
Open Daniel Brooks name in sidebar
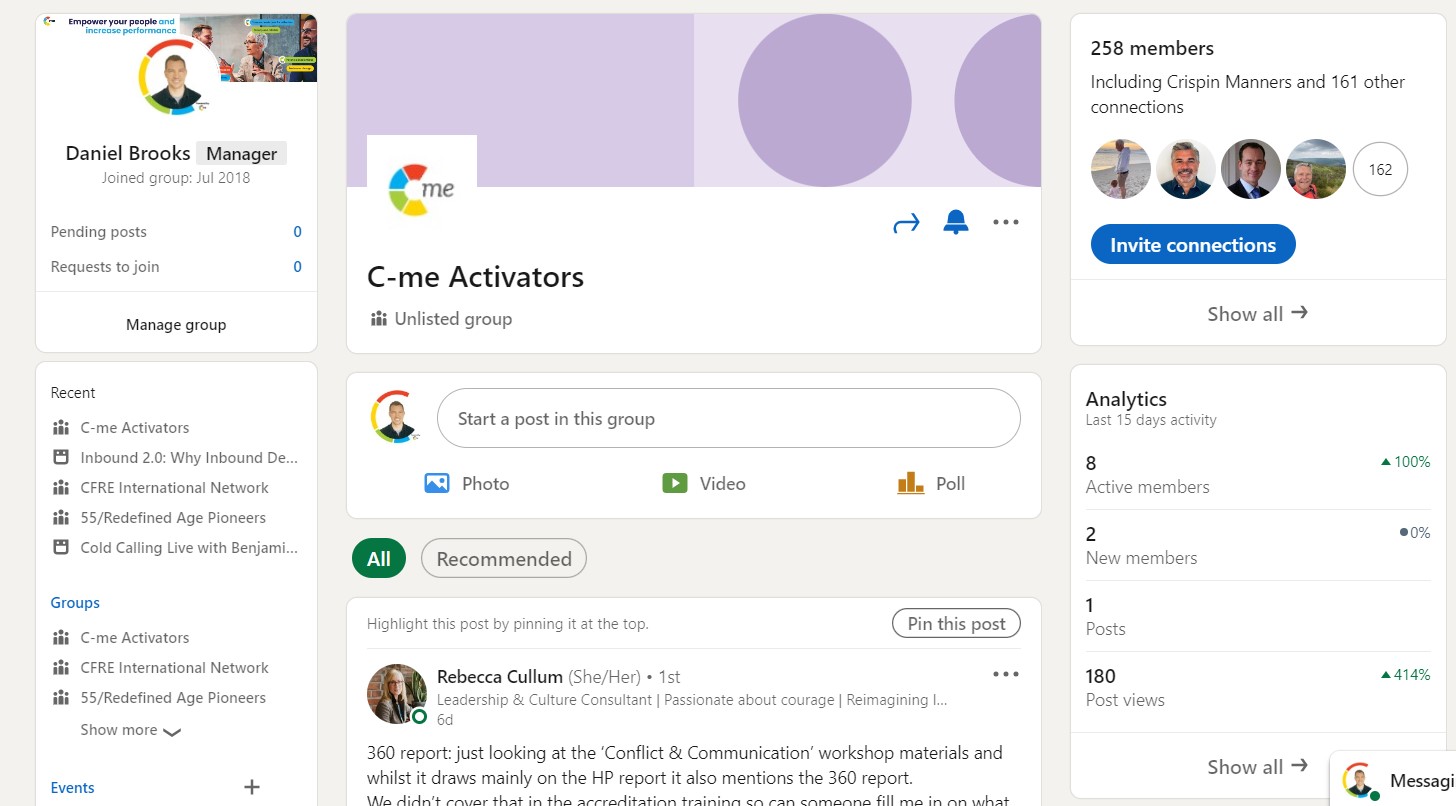click(x=128, y=153)
